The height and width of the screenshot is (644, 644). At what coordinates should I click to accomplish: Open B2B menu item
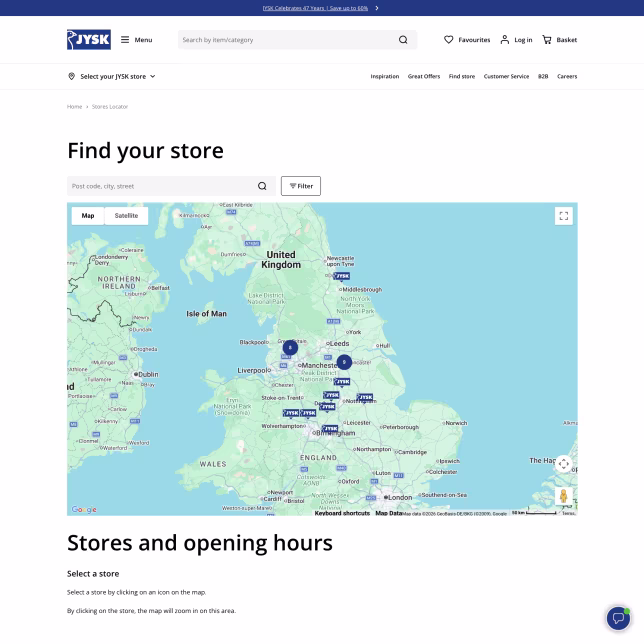(543, 76)
